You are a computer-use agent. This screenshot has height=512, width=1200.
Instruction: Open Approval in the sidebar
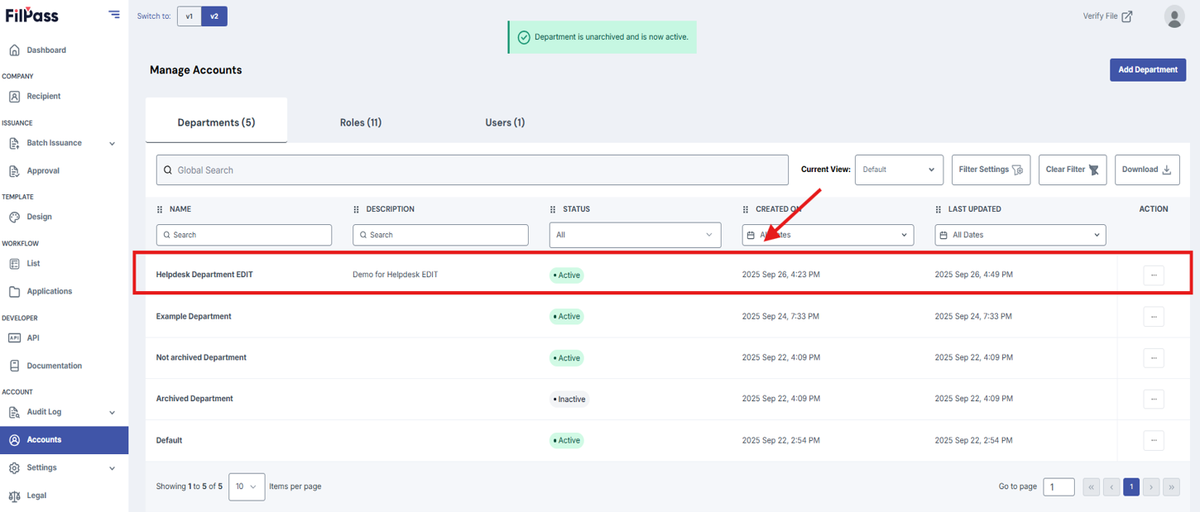click(43, 171)
